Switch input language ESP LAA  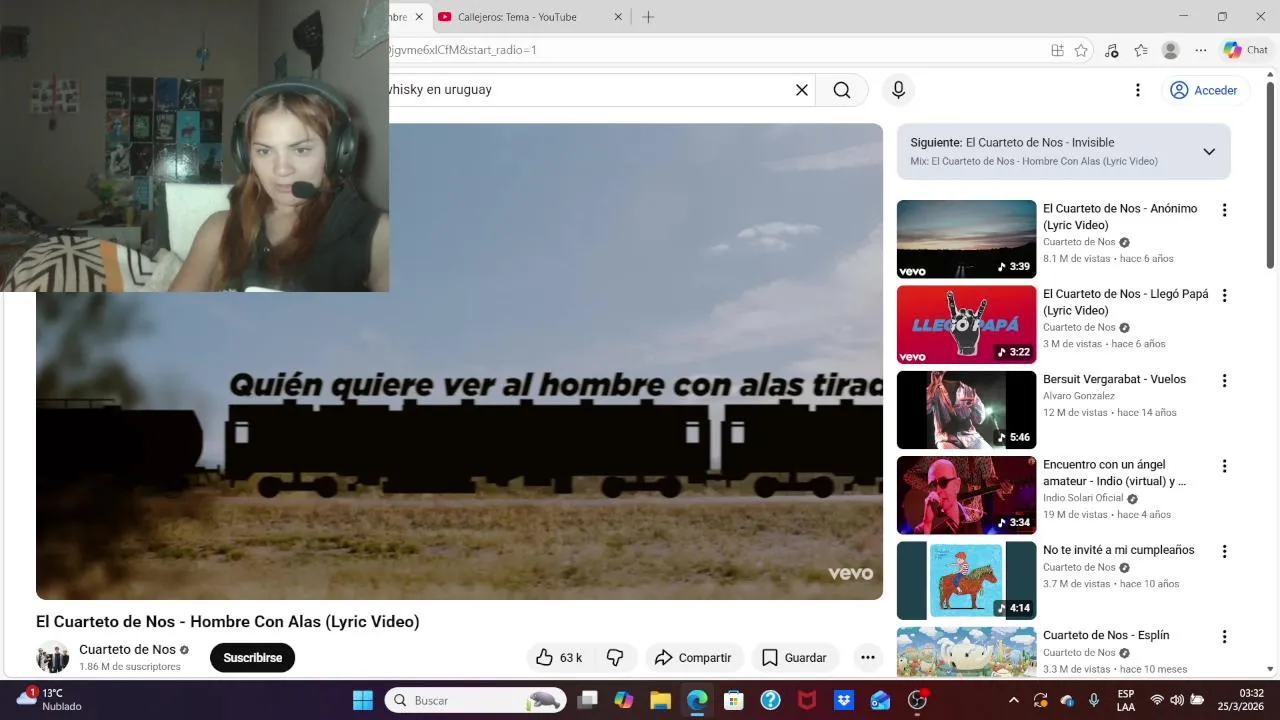click(1126, 700)
